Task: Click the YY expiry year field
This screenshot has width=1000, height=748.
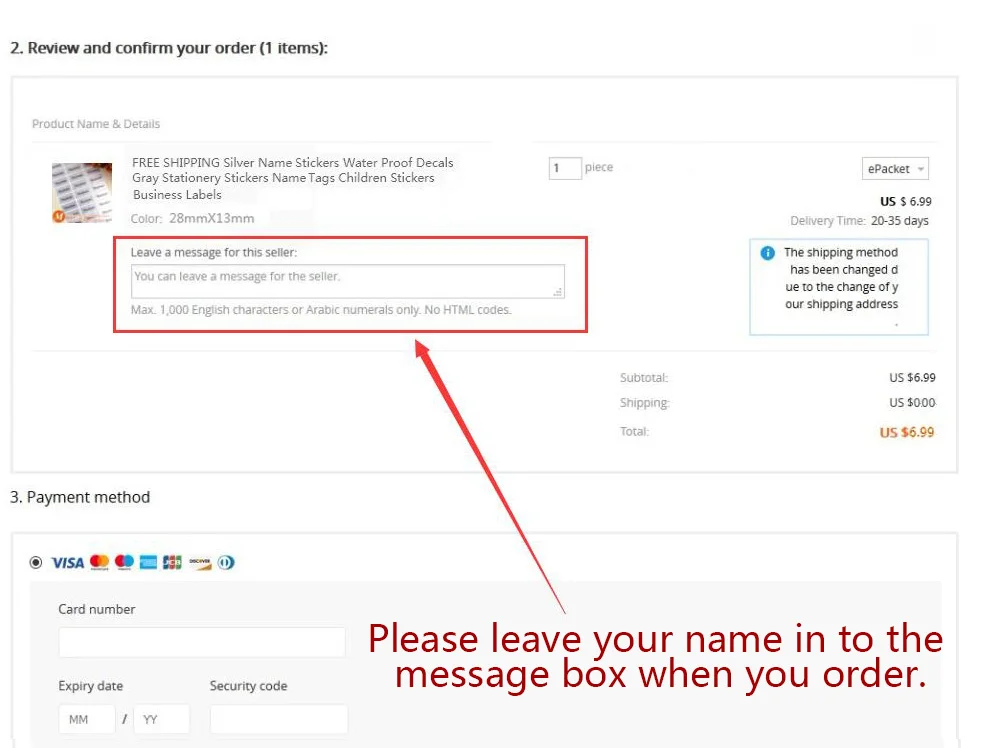Action: pos(162,719)
